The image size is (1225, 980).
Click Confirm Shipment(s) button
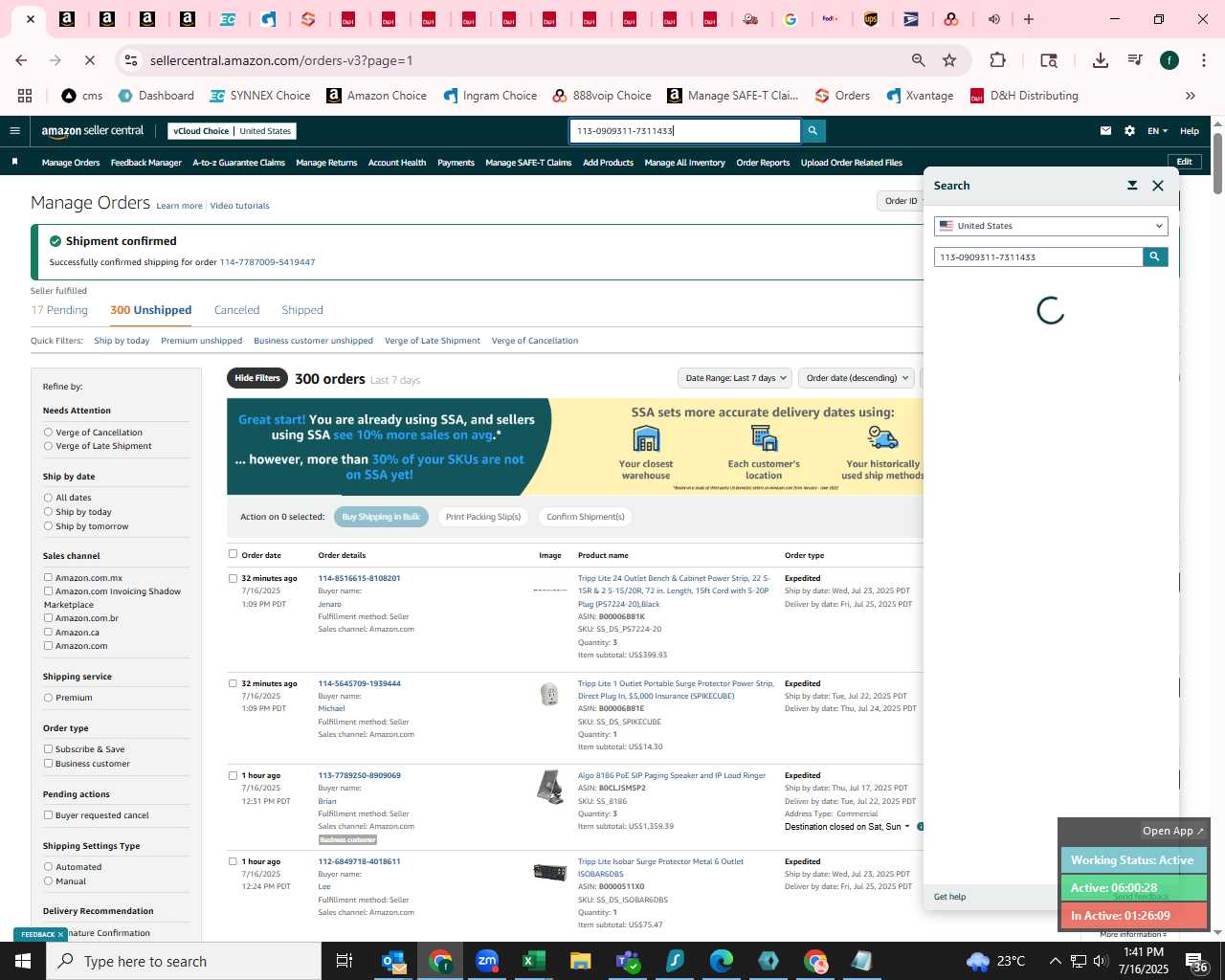coord(586,517)
